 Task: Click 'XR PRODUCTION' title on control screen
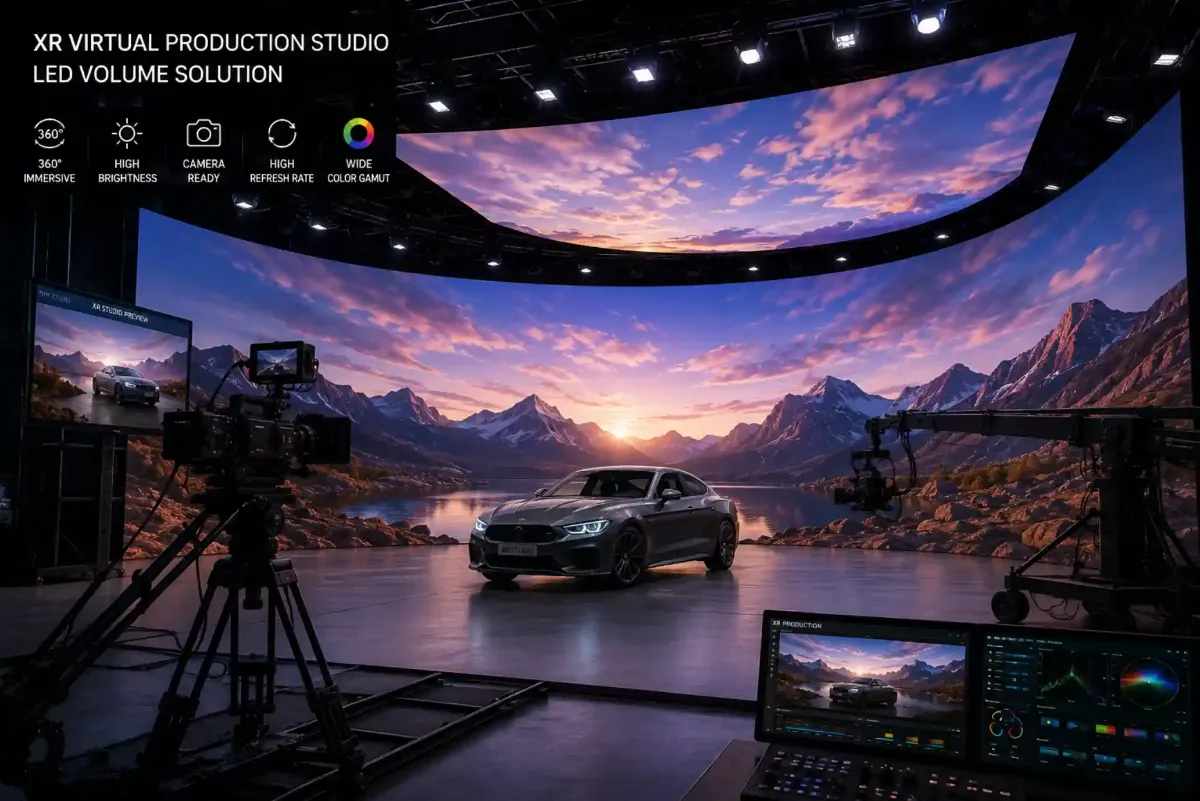click(797, 623)
